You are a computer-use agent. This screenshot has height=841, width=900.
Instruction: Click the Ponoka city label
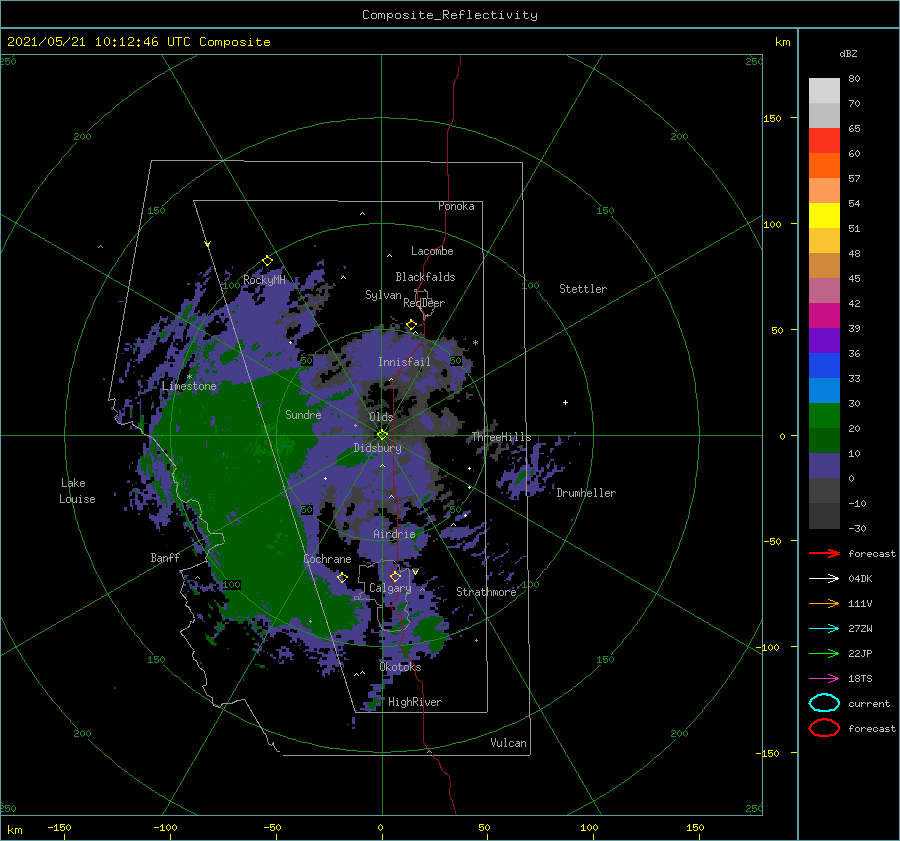point(456,206)
